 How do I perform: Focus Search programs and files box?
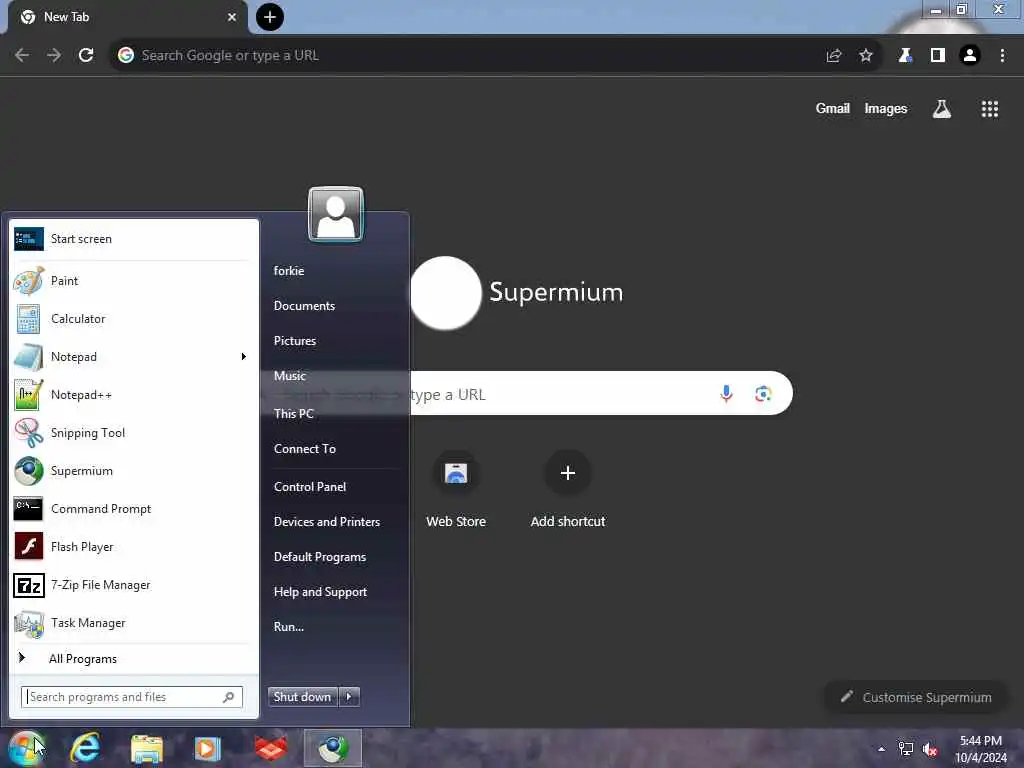132,697
